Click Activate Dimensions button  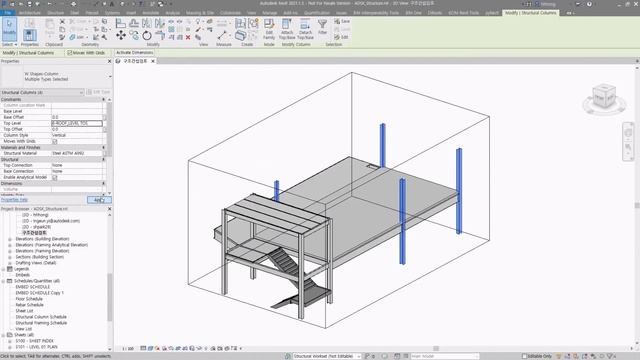tap(134, 53)
